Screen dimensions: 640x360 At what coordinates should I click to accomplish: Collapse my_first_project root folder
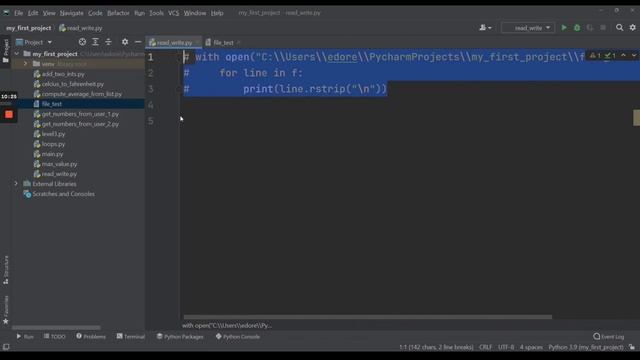point(17,54)
